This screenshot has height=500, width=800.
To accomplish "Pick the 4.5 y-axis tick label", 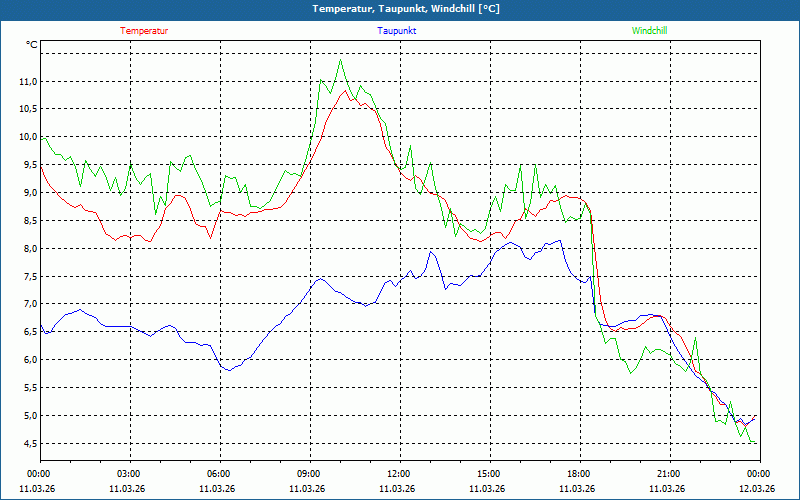I will (x=29, y=444).
